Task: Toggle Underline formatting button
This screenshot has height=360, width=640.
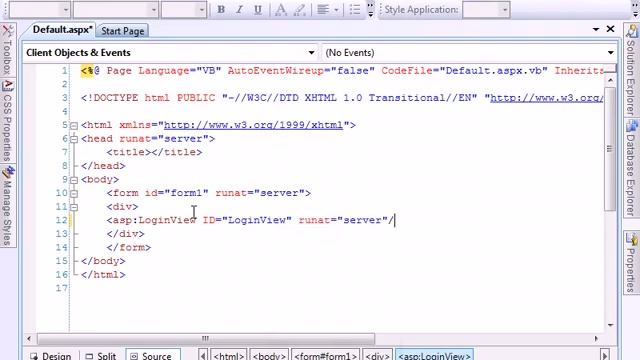Action: tap(258, 9)
